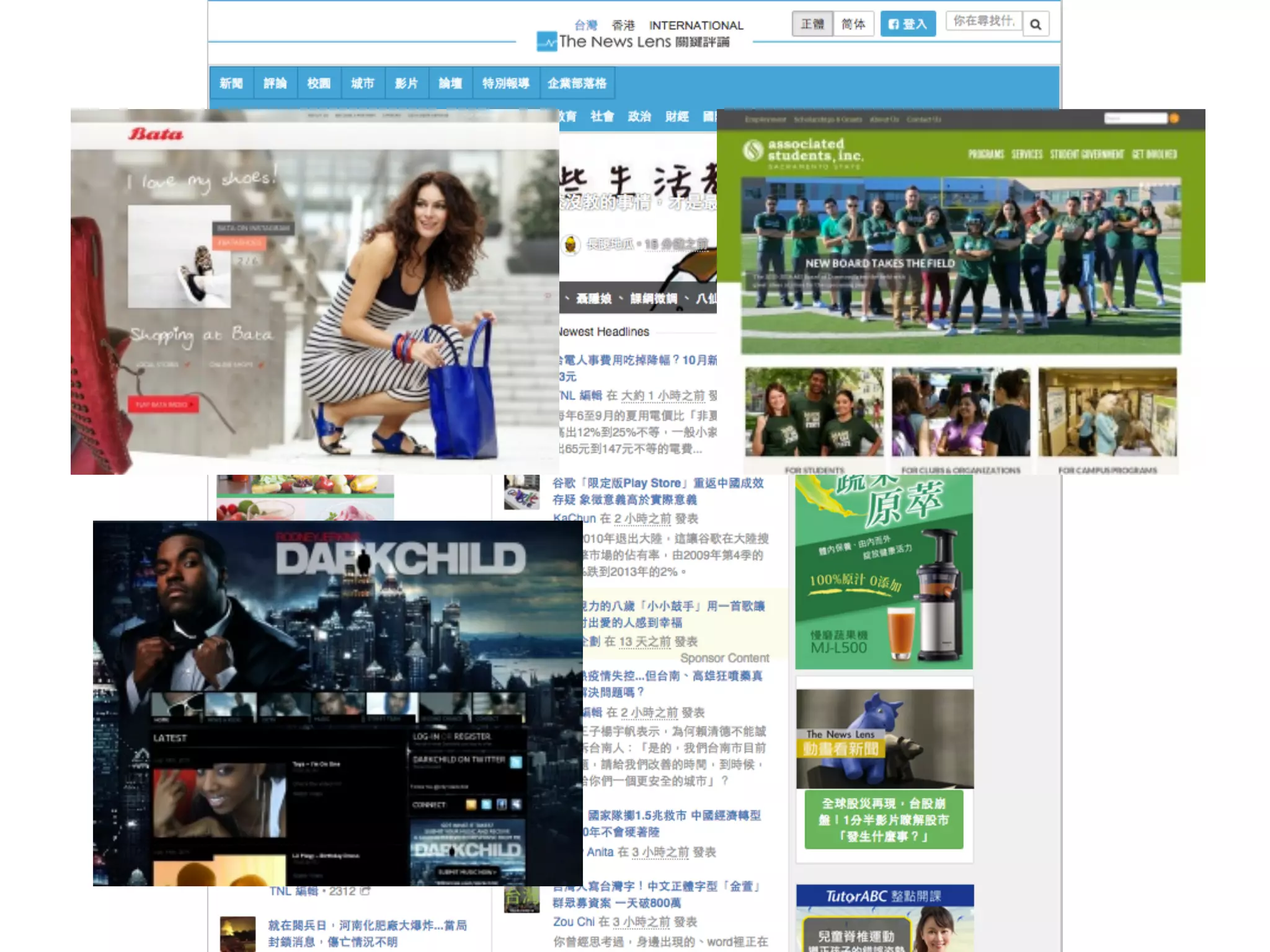This screenshot has width=1270, height=952.
Task: Open the FOR STUDENTS photo tile
Action: 814,412
